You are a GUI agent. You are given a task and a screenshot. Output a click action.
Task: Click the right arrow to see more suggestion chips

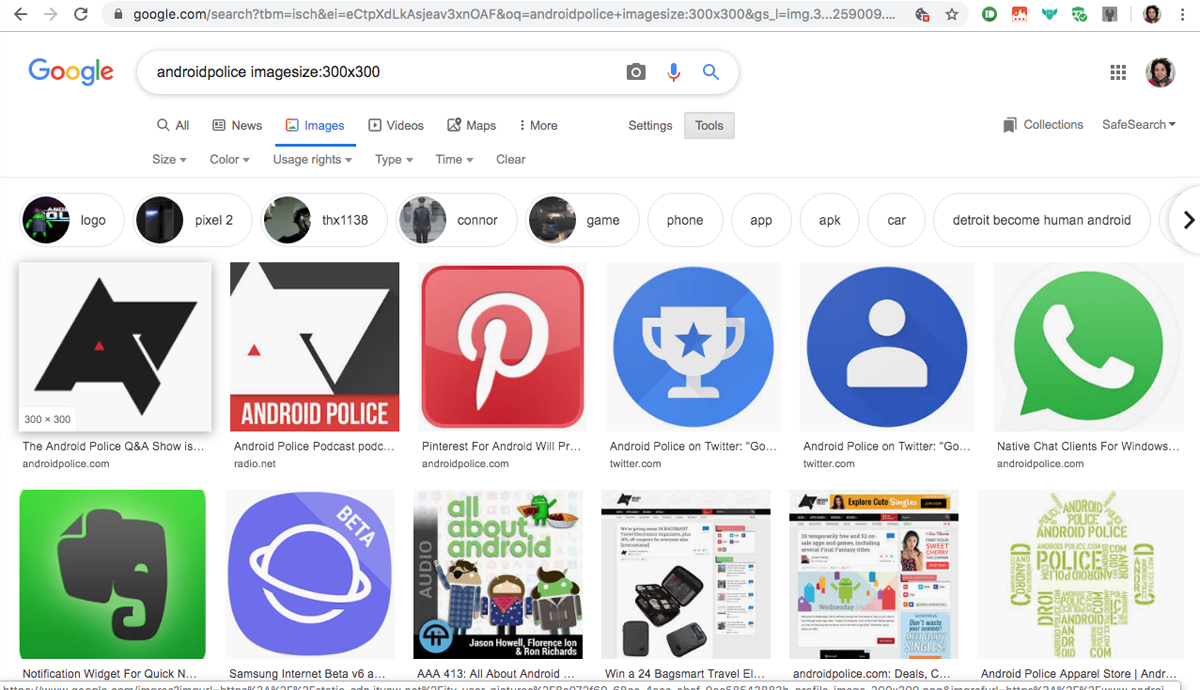(1188, 219)
